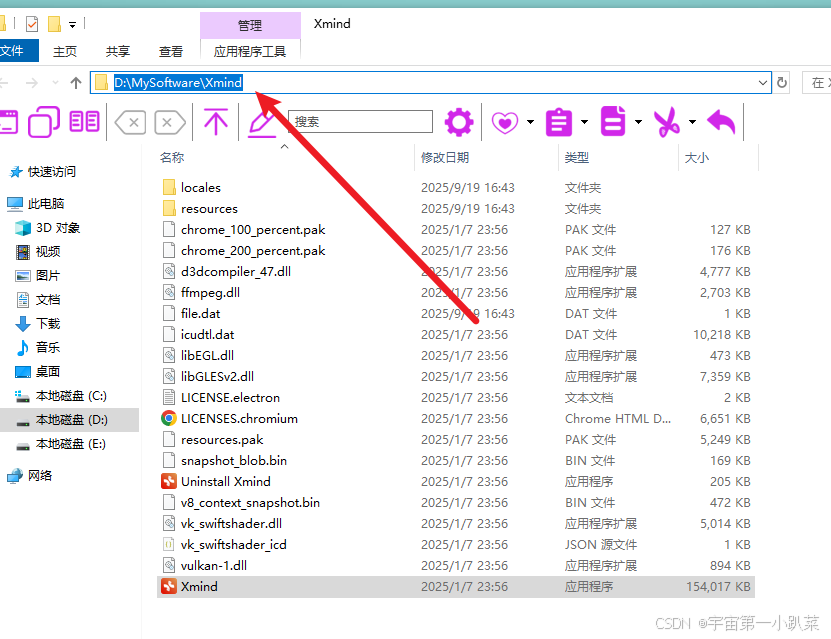Switch to the 共享 ribbon tab
The width and height of the screenshot is (831, 639).
click(x=118, y=51)
